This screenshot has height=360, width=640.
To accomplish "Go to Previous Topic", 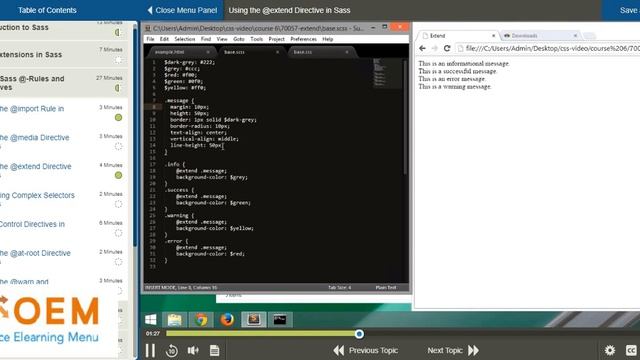I will (365, 350).
